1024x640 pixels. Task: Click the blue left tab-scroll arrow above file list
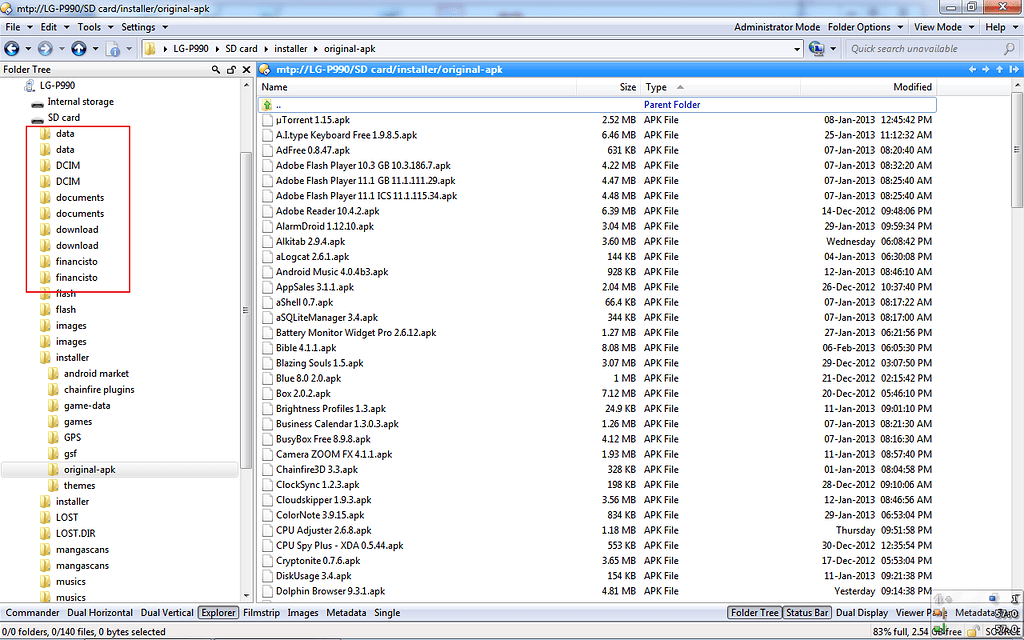(973, 70)
